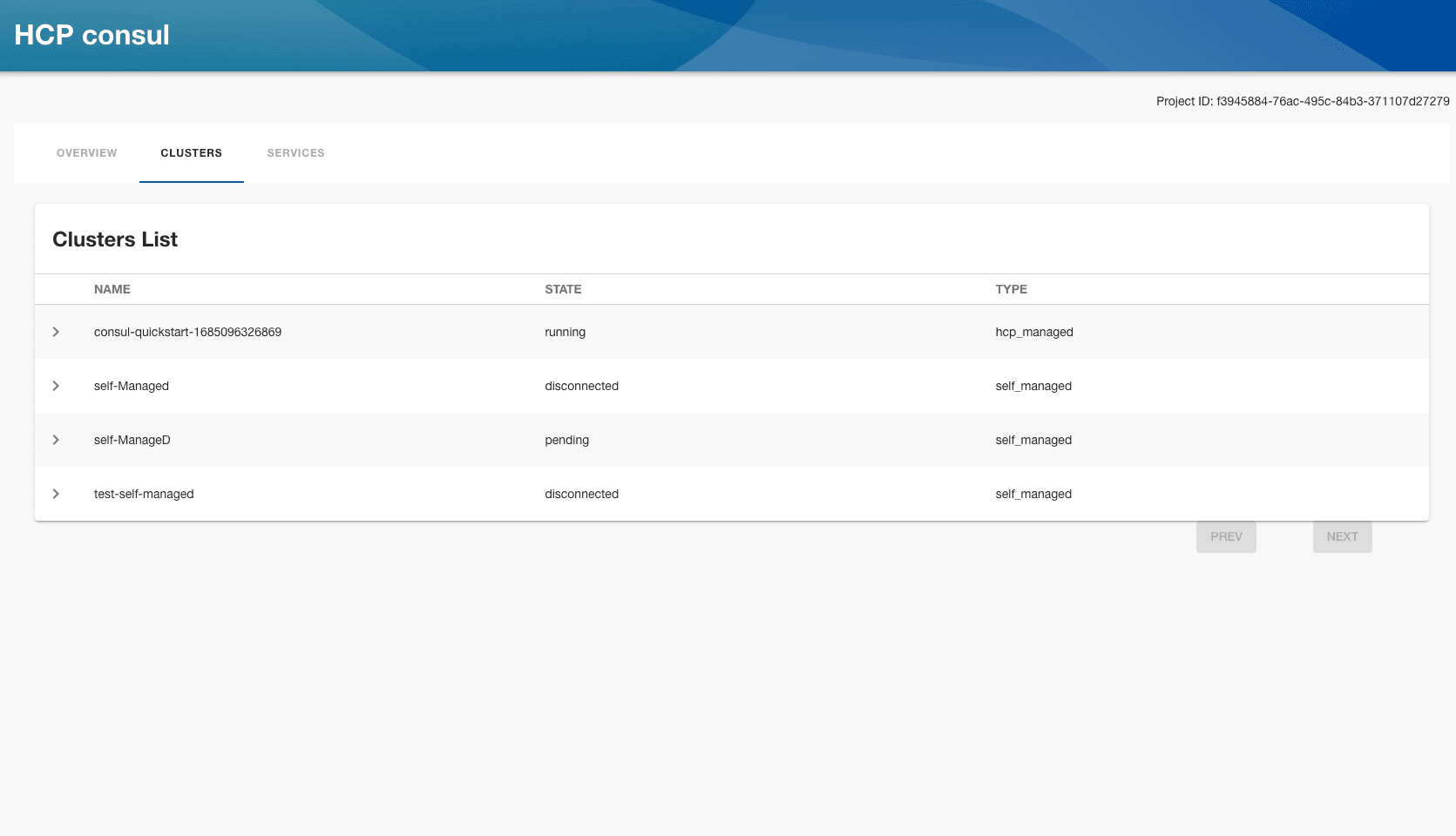This screenshot has width=1456, height=836.
Task: Expand the self-ManageD pending cluster chevron
Action: (56, 440)
